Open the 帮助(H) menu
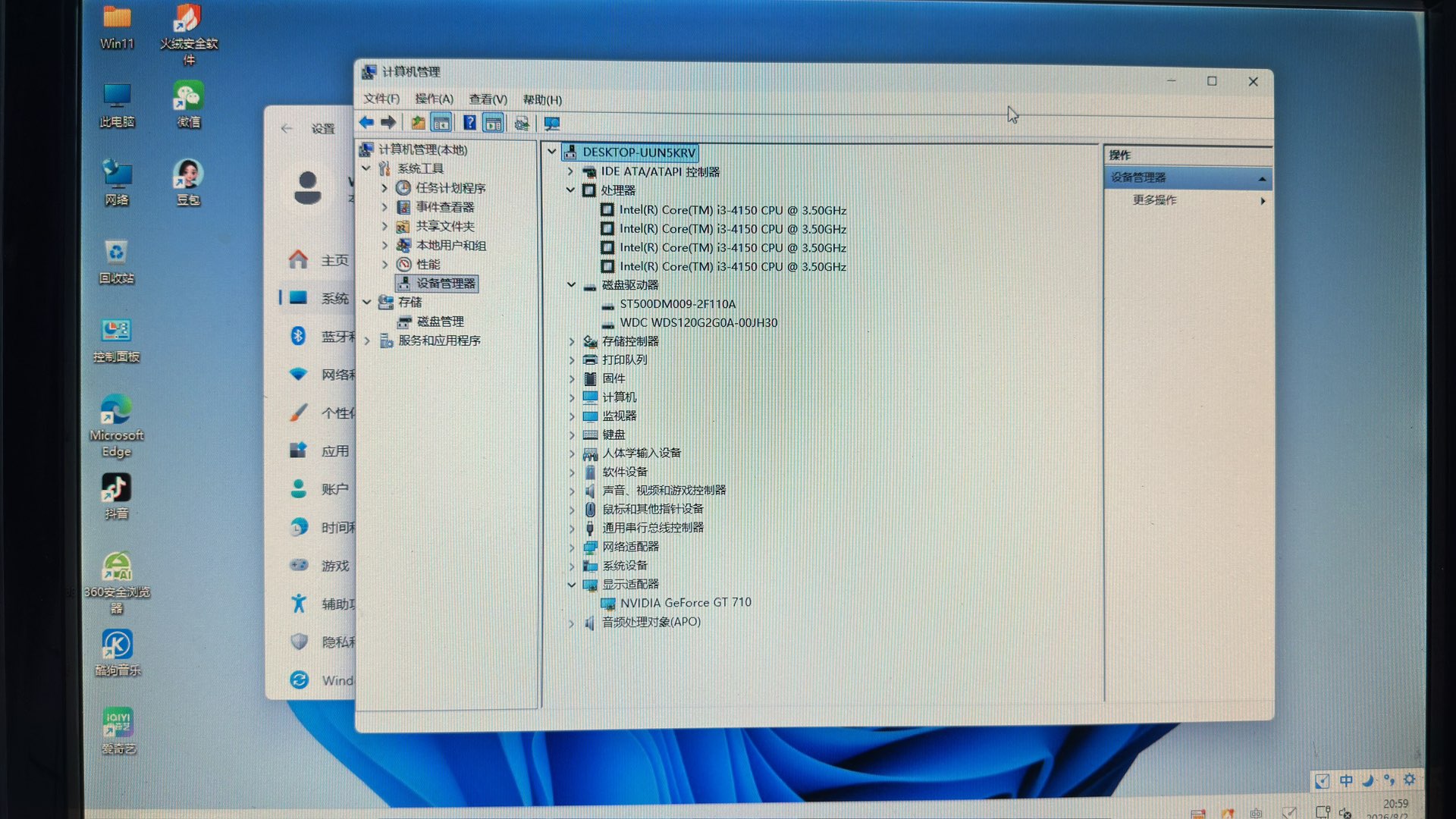Image resolution: width=1456 pixels, height=819 pixels. (542, 99)
